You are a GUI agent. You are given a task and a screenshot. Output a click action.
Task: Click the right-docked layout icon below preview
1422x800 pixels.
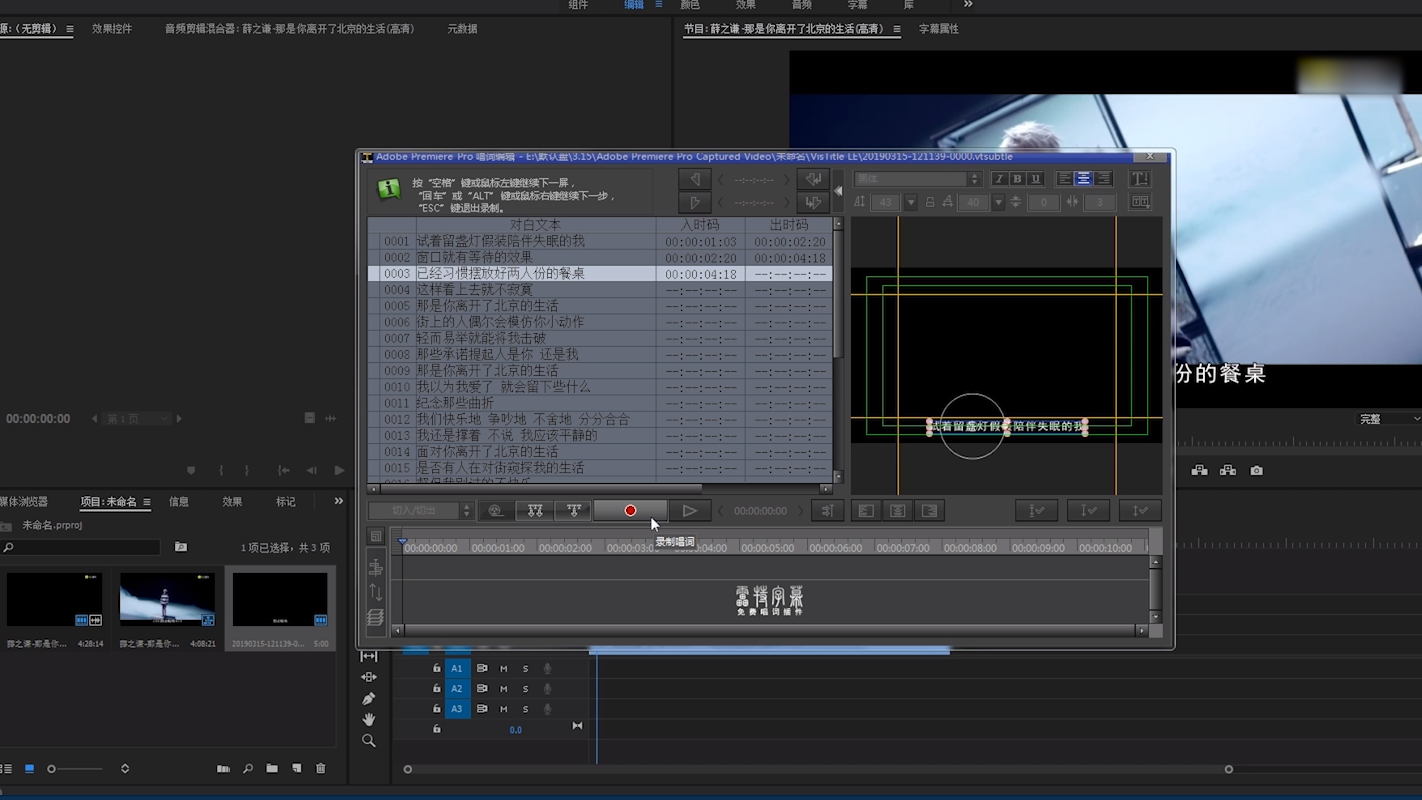(930, 511)
